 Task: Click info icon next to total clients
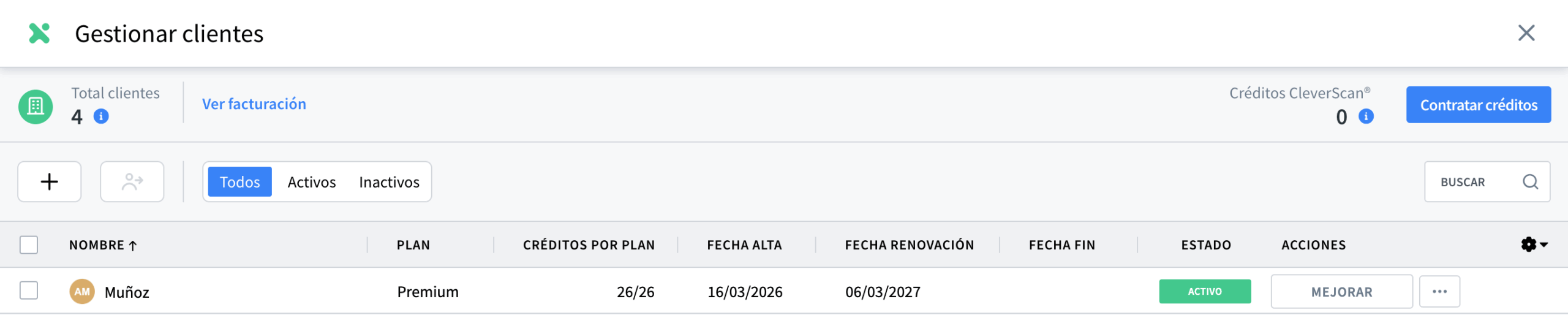pyautogui.click(x=101, y=116)
